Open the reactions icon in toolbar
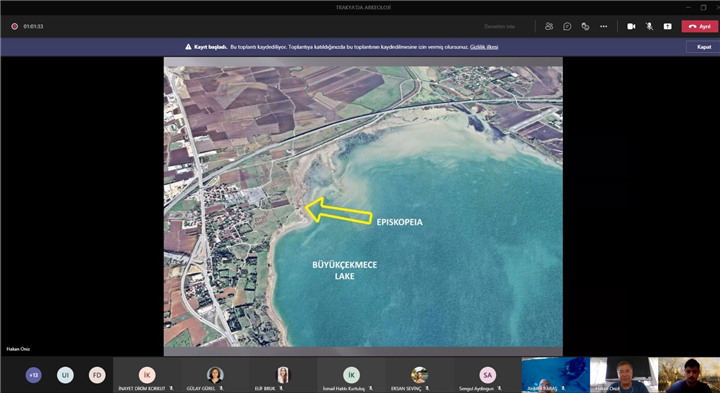The height and width of the screenshot is (393, 720). coord(585,27)
